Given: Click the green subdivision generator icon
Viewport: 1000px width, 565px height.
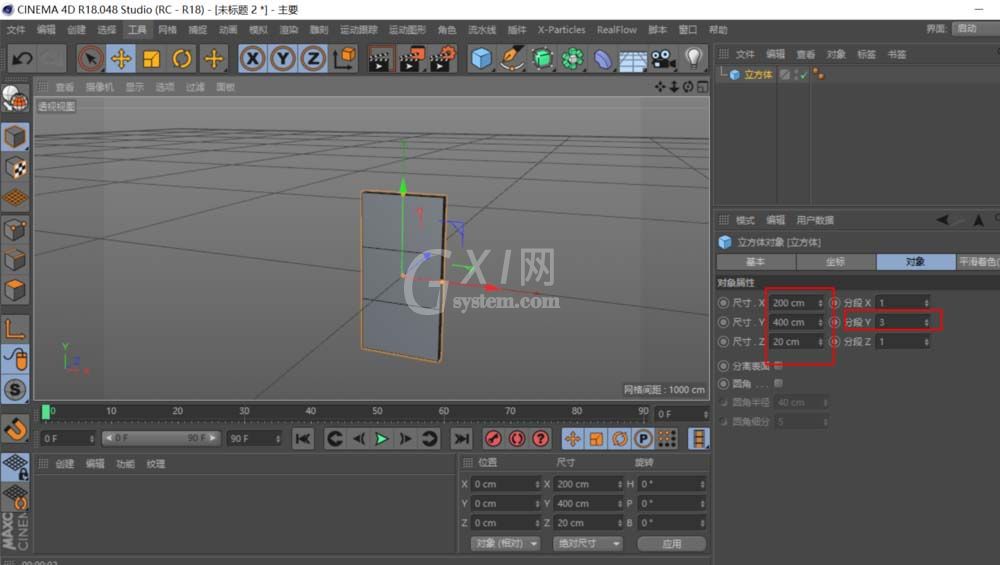Looking at the screenshot, I should pos(542,59).
